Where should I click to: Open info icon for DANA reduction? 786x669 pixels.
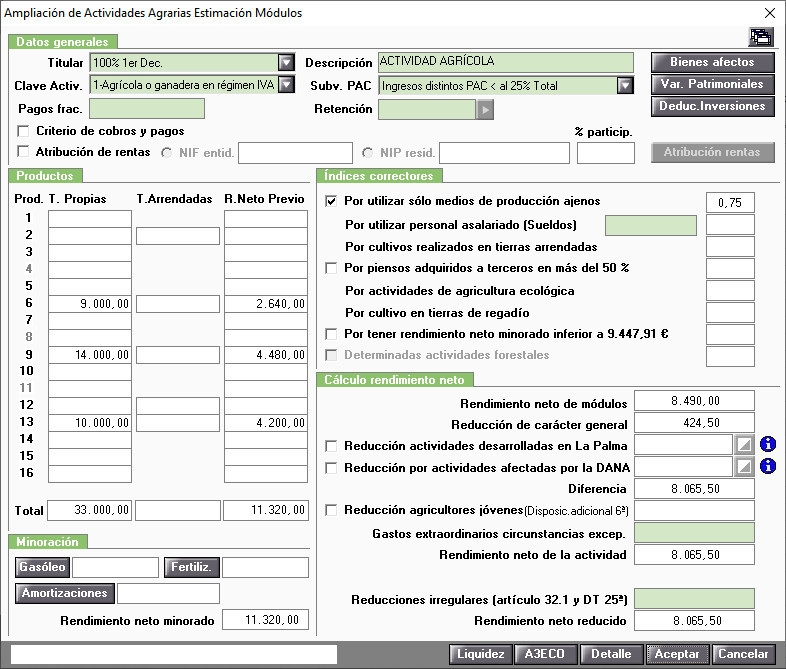coord(767,466)
